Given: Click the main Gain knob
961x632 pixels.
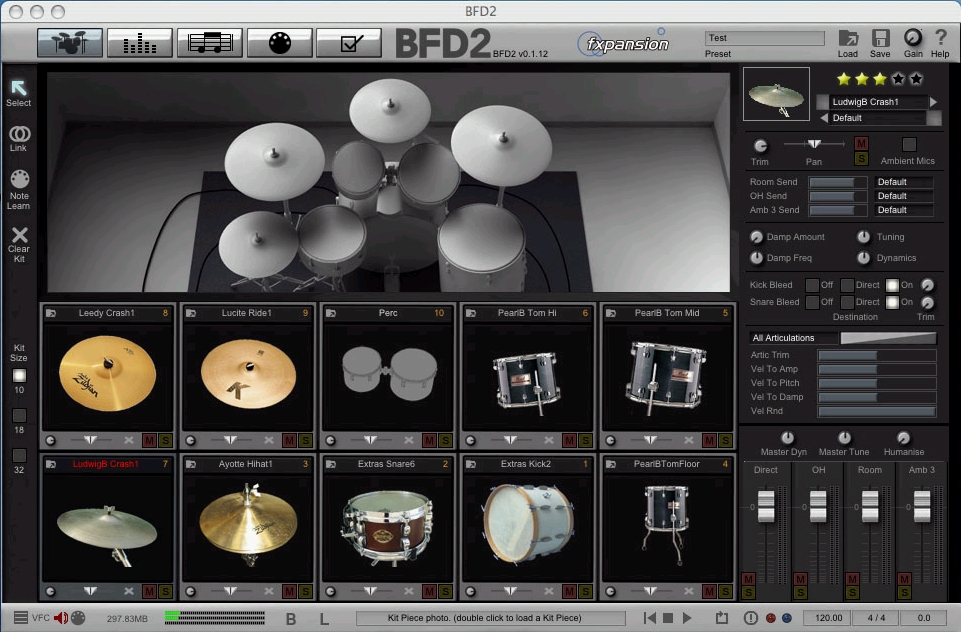Looking at the screenshot, I should coord(913,38).
